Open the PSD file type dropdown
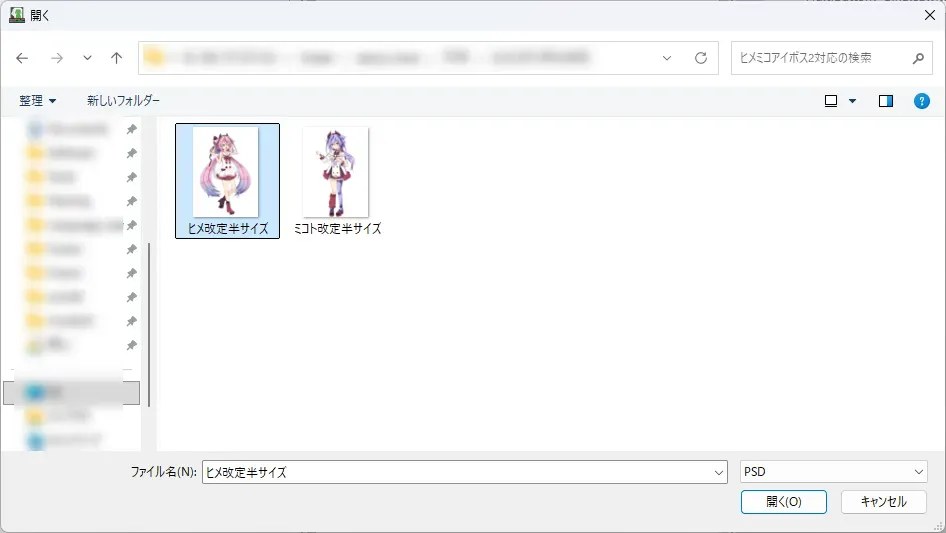 coord(833,471)
